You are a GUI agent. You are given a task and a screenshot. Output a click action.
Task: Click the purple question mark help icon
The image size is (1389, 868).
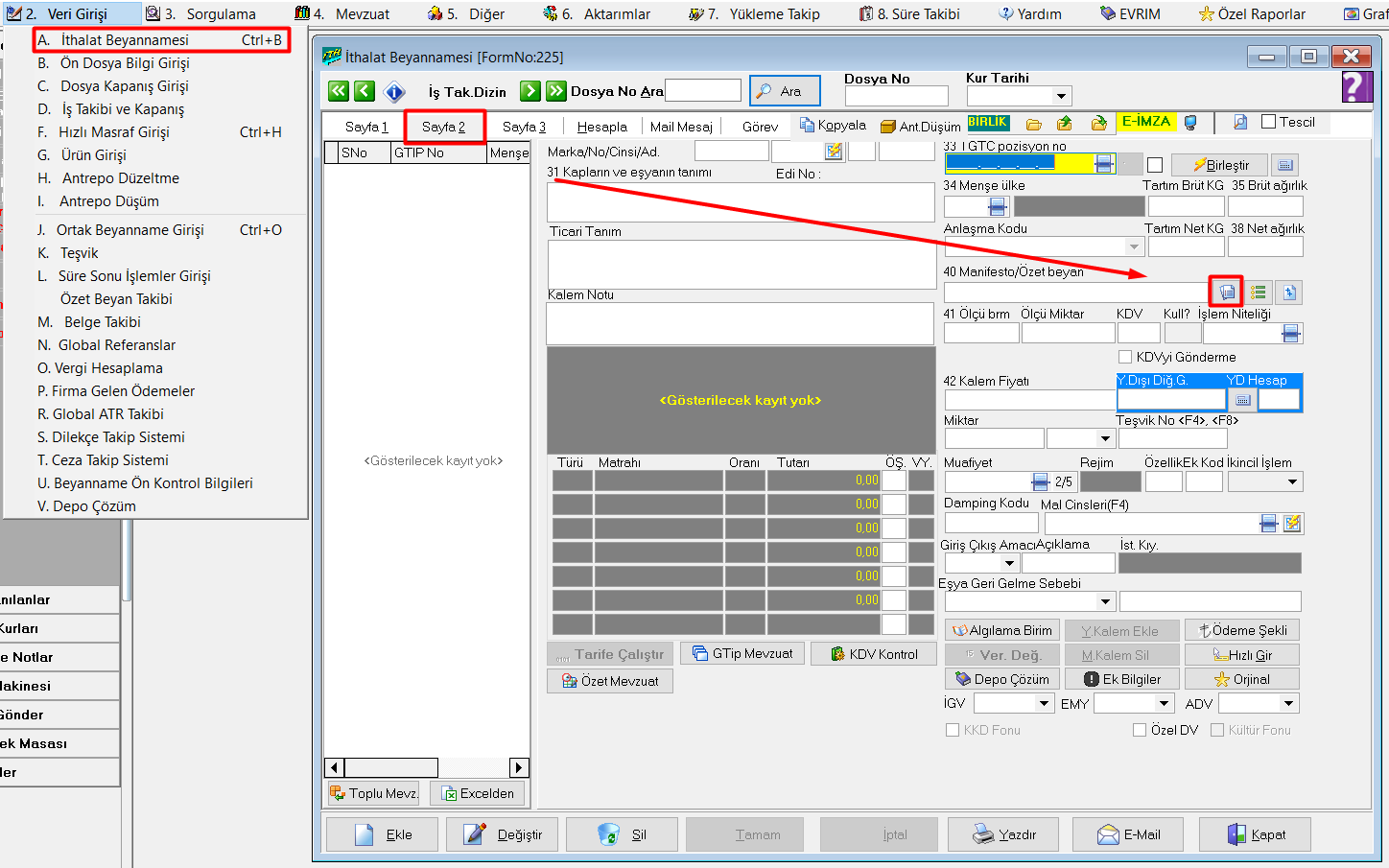point(1356,87)
